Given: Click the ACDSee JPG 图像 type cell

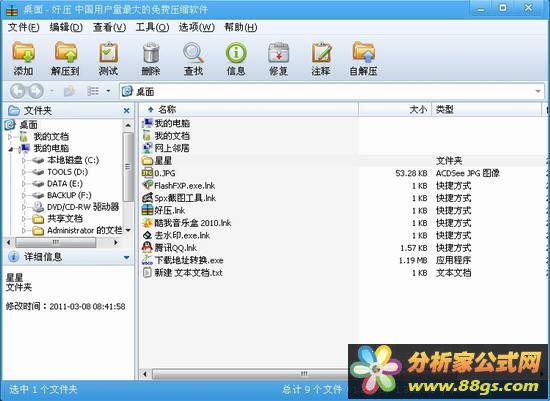Looking at the screenshot, I should tap(468, 173).
